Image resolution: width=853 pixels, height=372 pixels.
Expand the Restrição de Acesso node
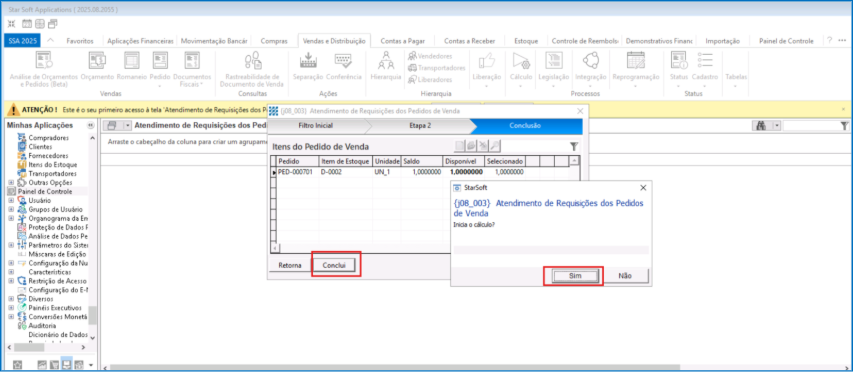tap(10, 281)
